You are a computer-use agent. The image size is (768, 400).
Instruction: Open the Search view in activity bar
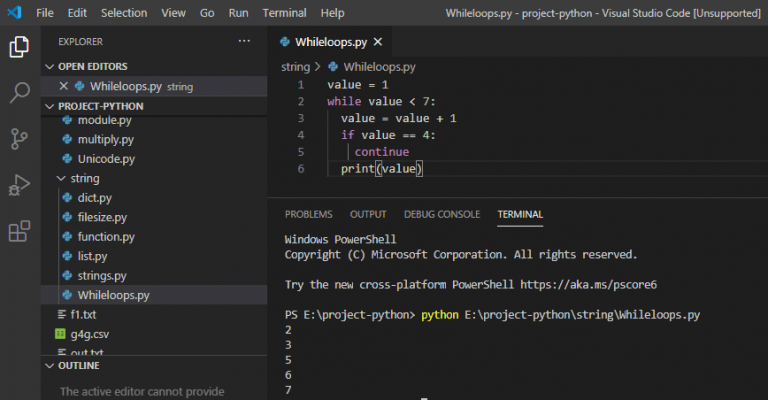pos(19,93)
